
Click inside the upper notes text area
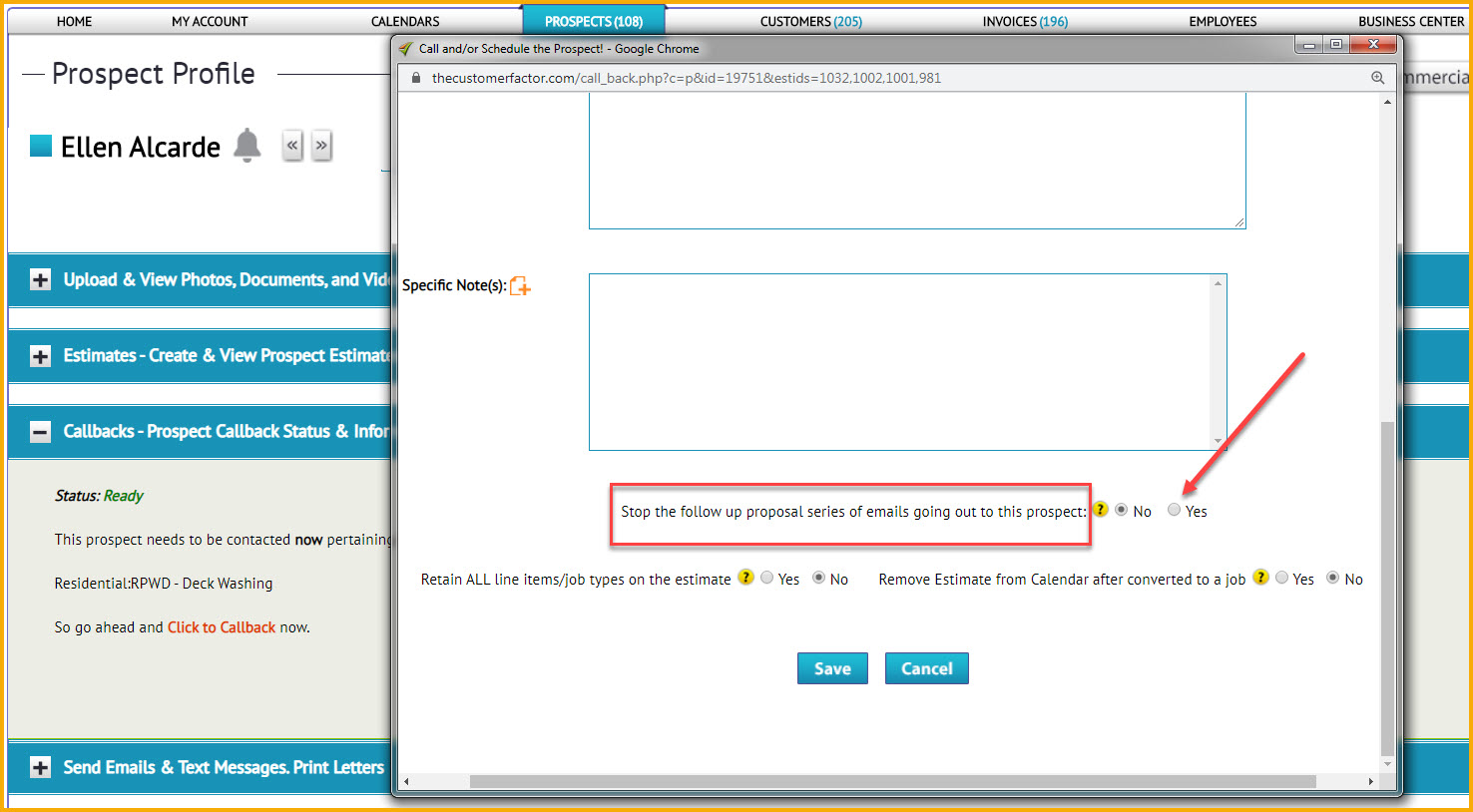click(x=917, y=161)
